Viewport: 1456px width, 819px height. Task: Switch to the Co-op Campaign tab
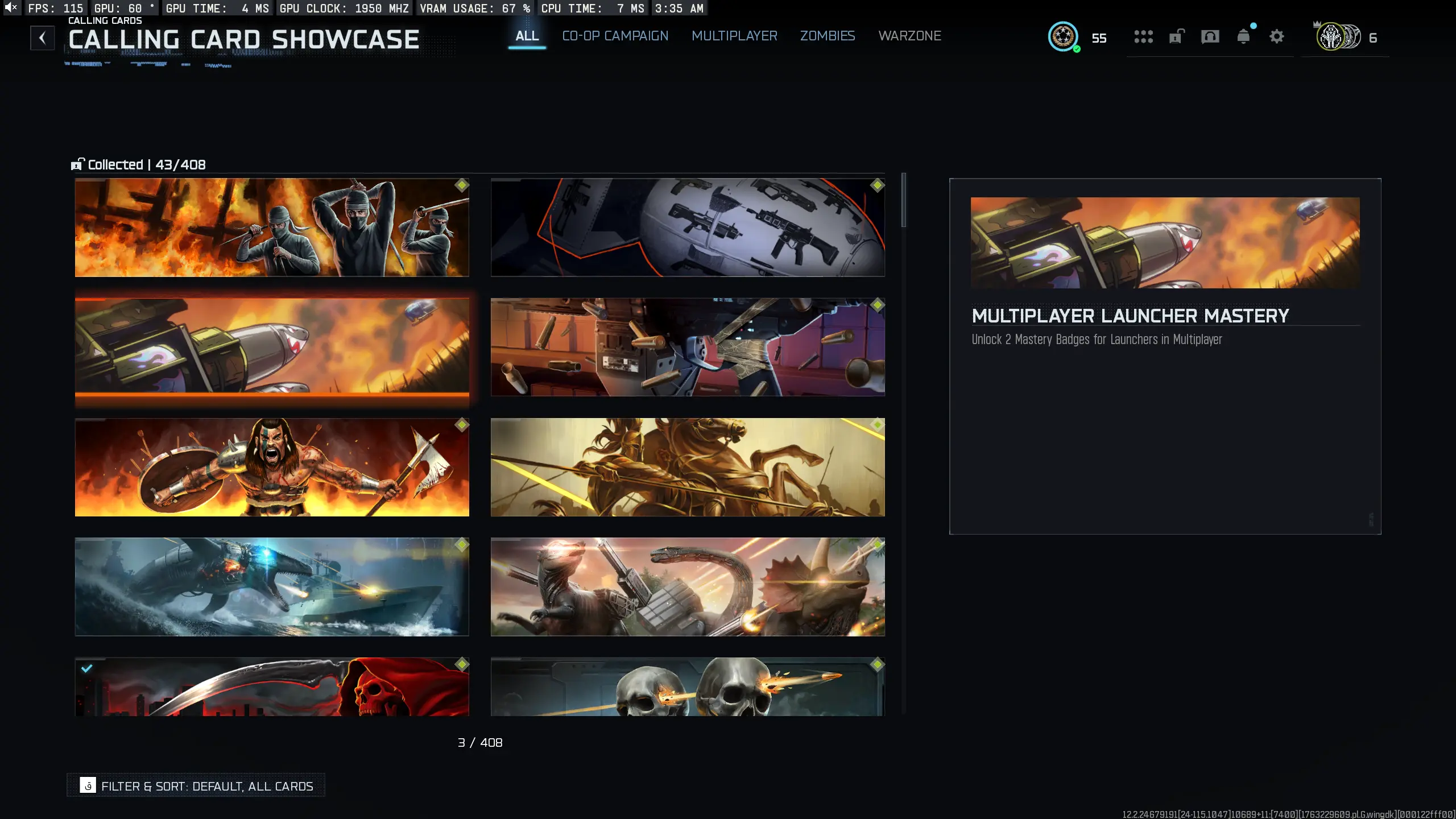[615, 36]
